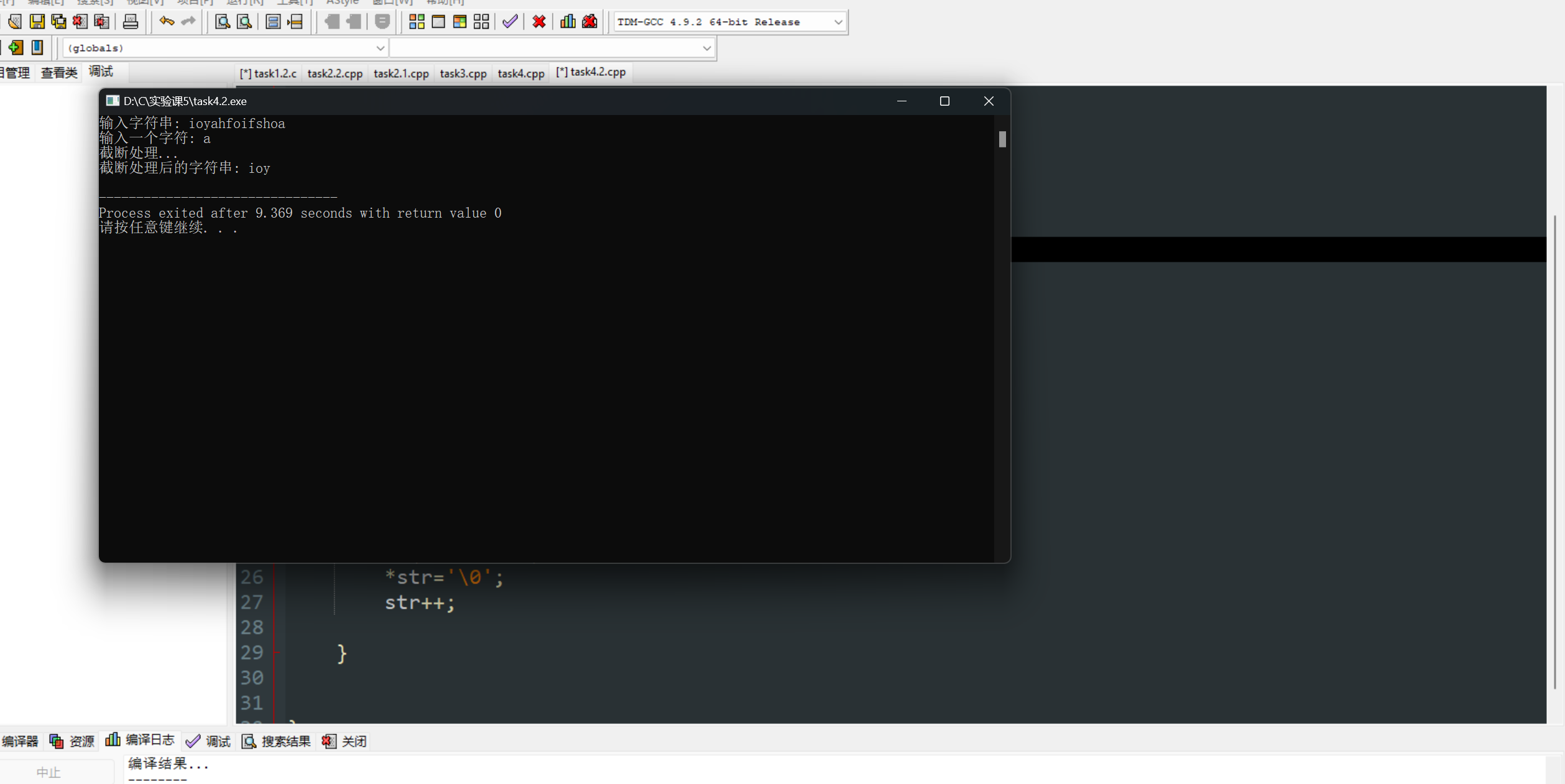Screen dimensions: 1565x784
Task: Click the green plus insert icon
Action: [x=16, y=47]
